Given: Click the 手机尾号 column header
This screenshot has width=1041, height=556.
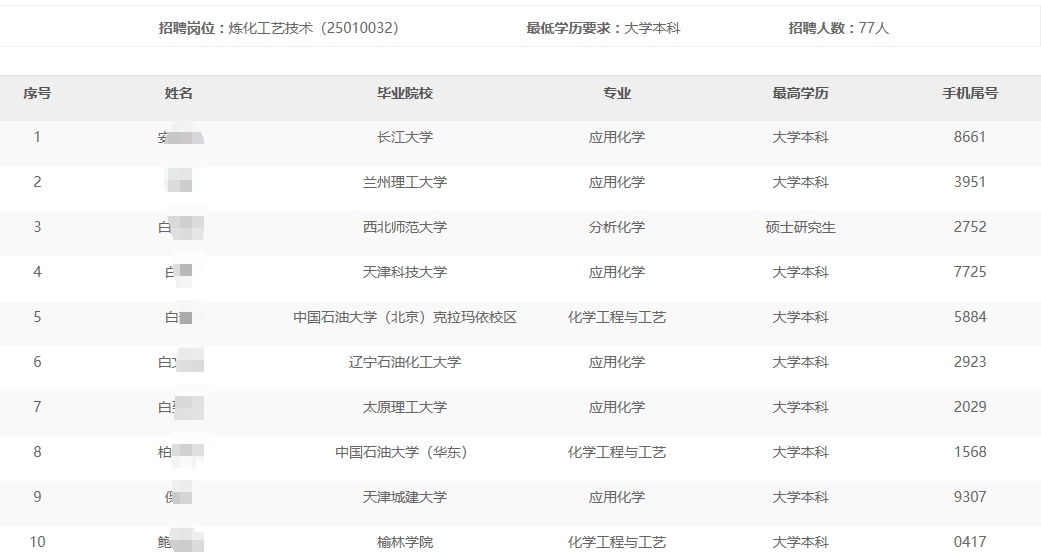Looking at the screenshot, I should pyautogui.click(x=969, y=93).
